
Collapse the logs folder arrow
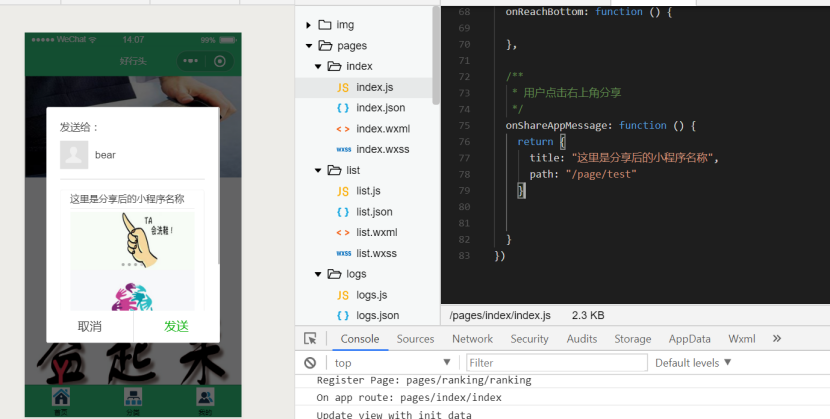point(318,274)
